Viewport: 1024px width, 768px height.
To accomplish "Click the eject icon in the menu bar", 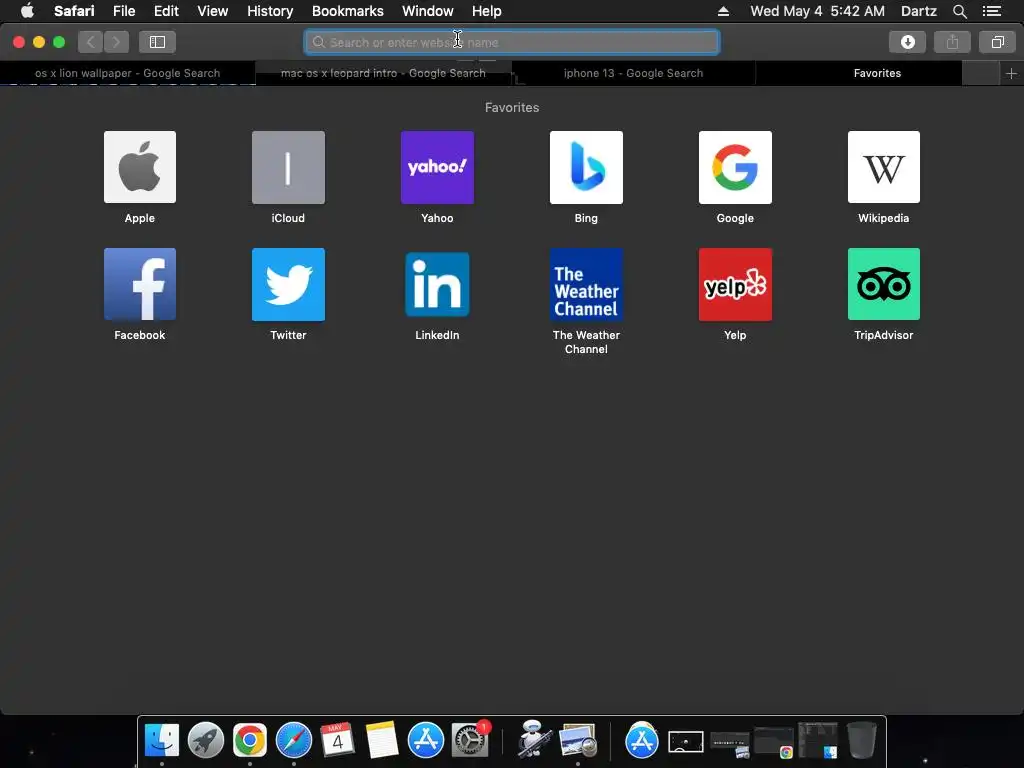I will pos(723,11).
